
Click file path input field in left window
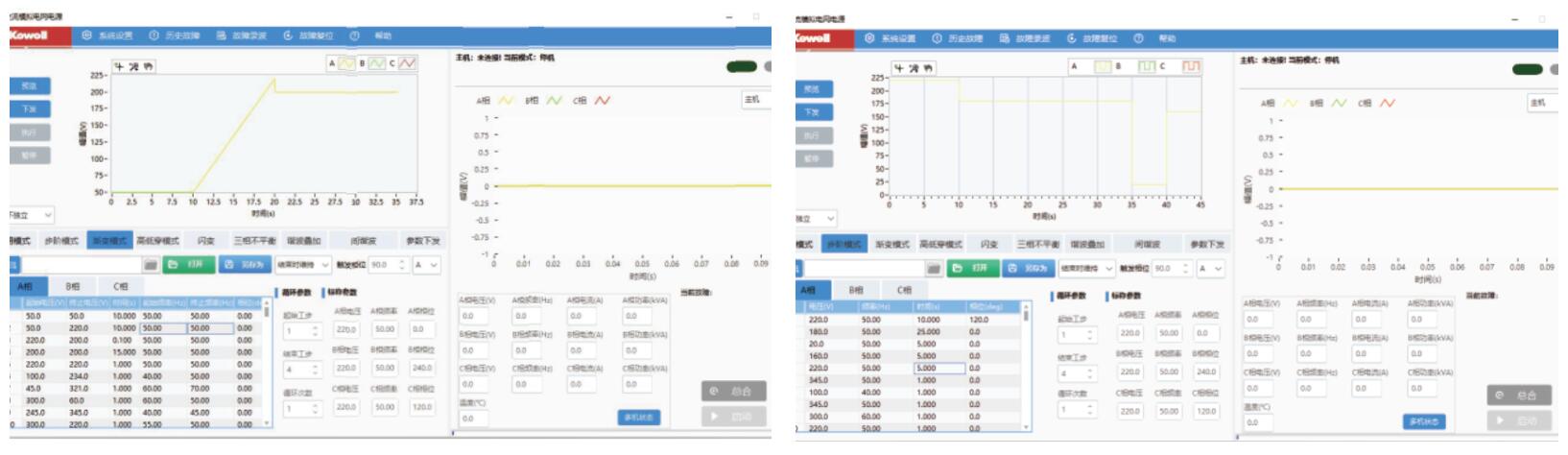(x=82, y=264)
